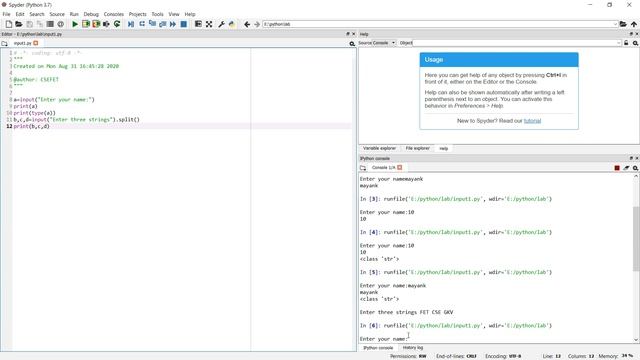This screenshot has width=640, height=360.
Task: Continue execution until next breakpoint
Action: 173,24
